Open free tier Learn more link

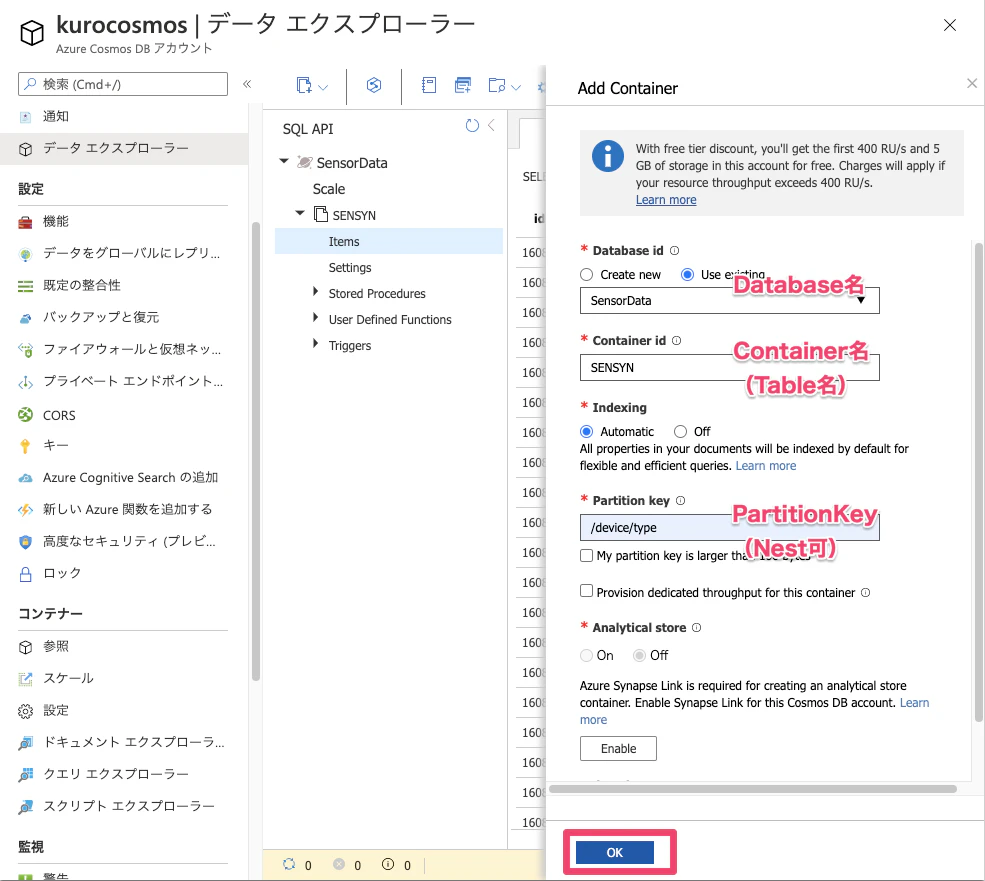click(x=666, y=200)
